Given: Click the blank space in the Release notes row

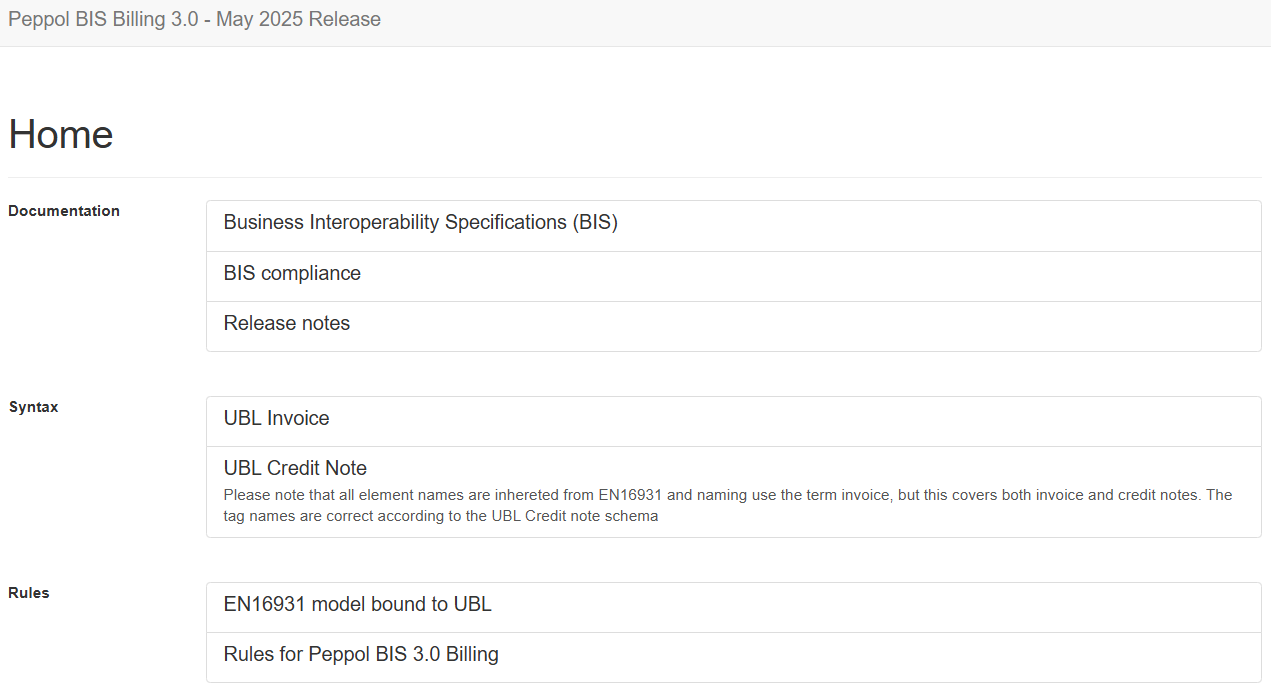Looking at the screenshot, I should click(x=800, y=326).
